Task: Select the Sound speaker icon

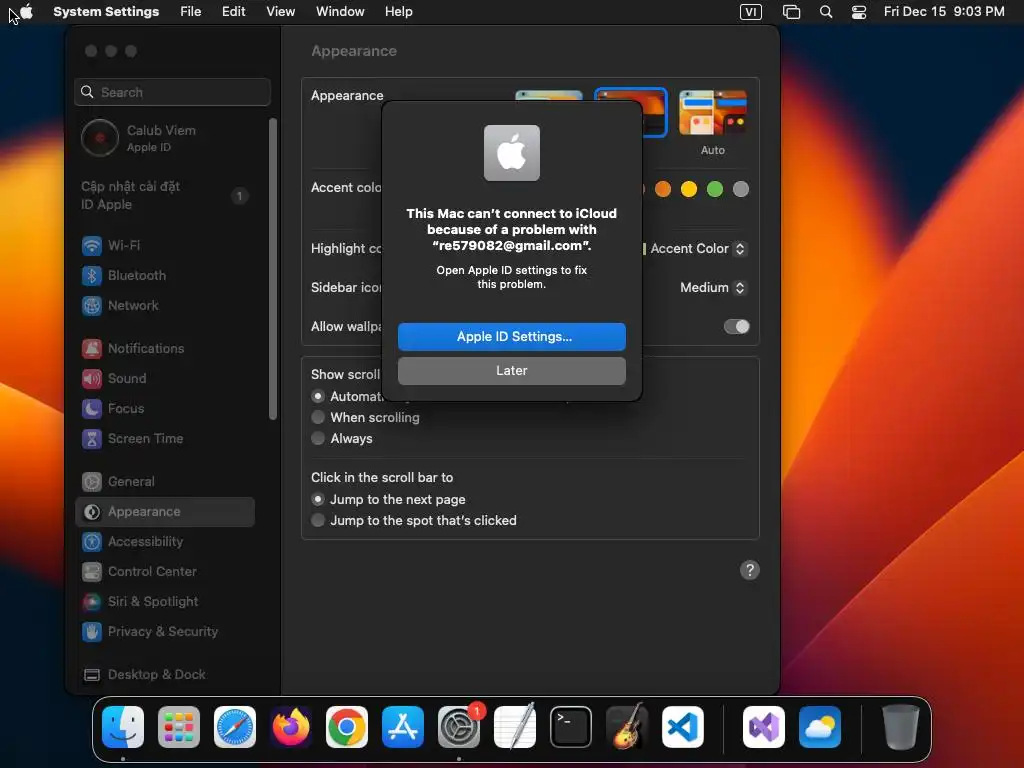Action: pos(92,379)
